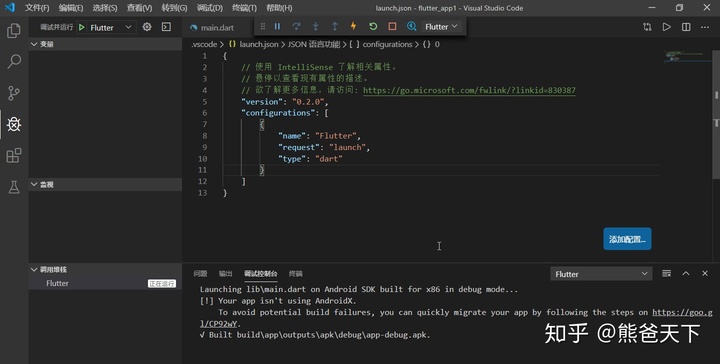Open the Debug view in activity bar
The width and height of the screenshot is (720, 364).
(x=14, y=124)
